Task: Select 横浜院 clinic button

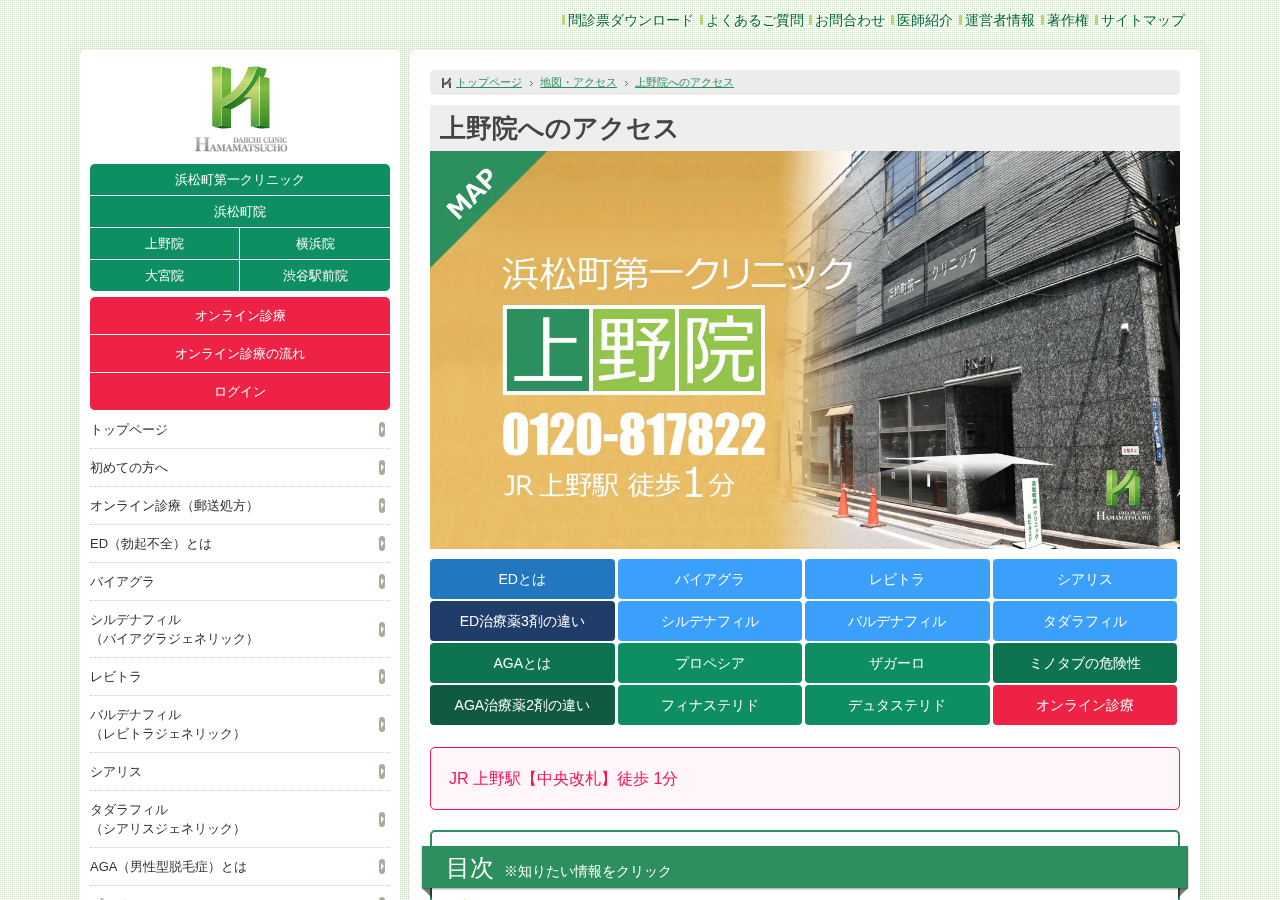Action: click(x=315, y=244)
